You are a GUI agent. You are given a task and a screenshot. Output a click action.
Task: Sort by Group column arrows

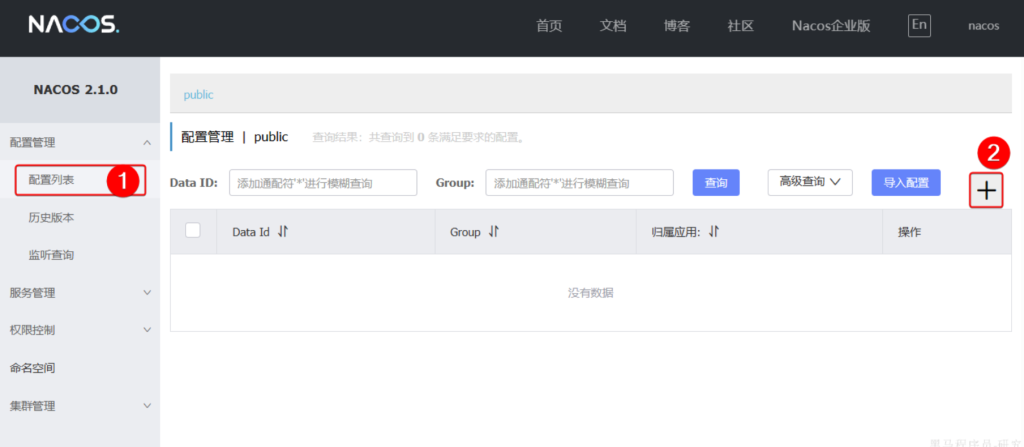494,232
